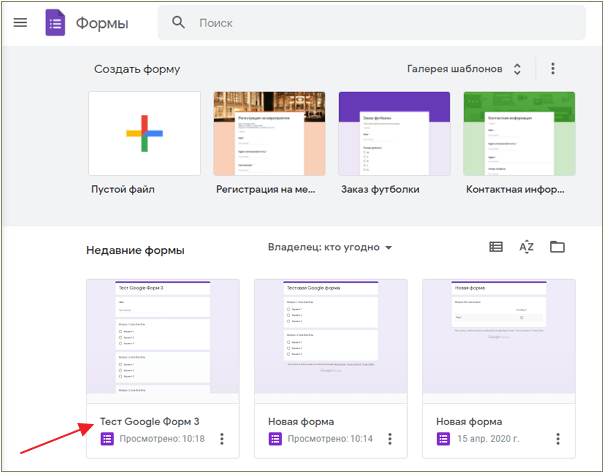Expand the Галерея шаблонов template gallery

tap(464, 69)
